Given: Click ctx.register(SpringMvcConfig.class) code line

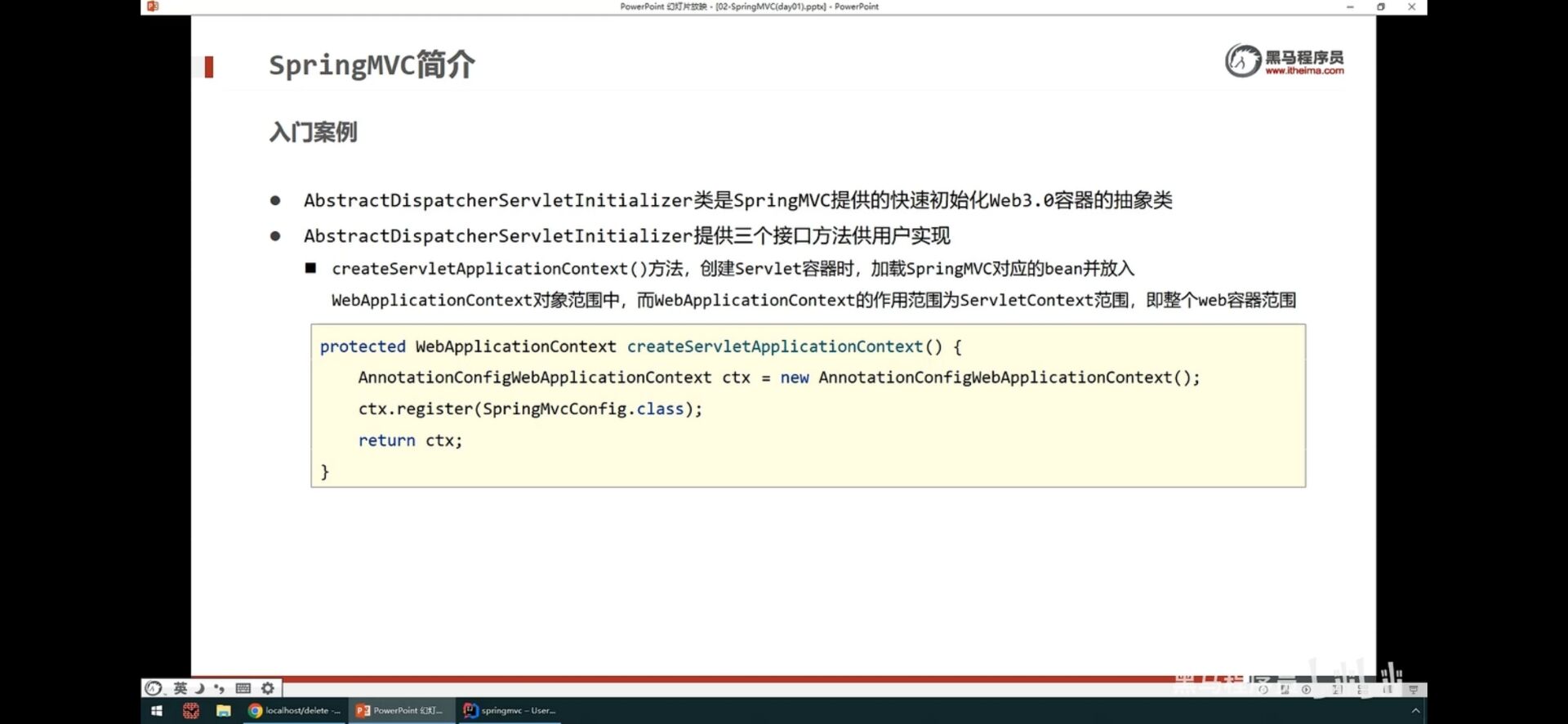Looking at the screenshot, I should coord(530,409).
